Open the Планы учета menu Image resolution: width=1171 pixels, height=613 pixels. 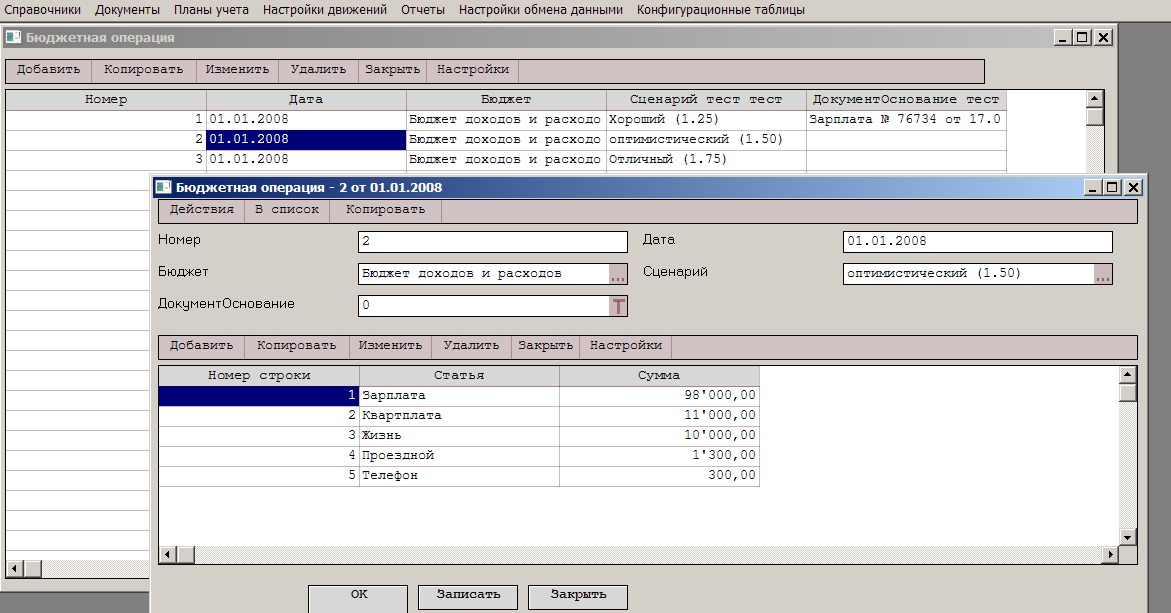(x=211, y=10)
